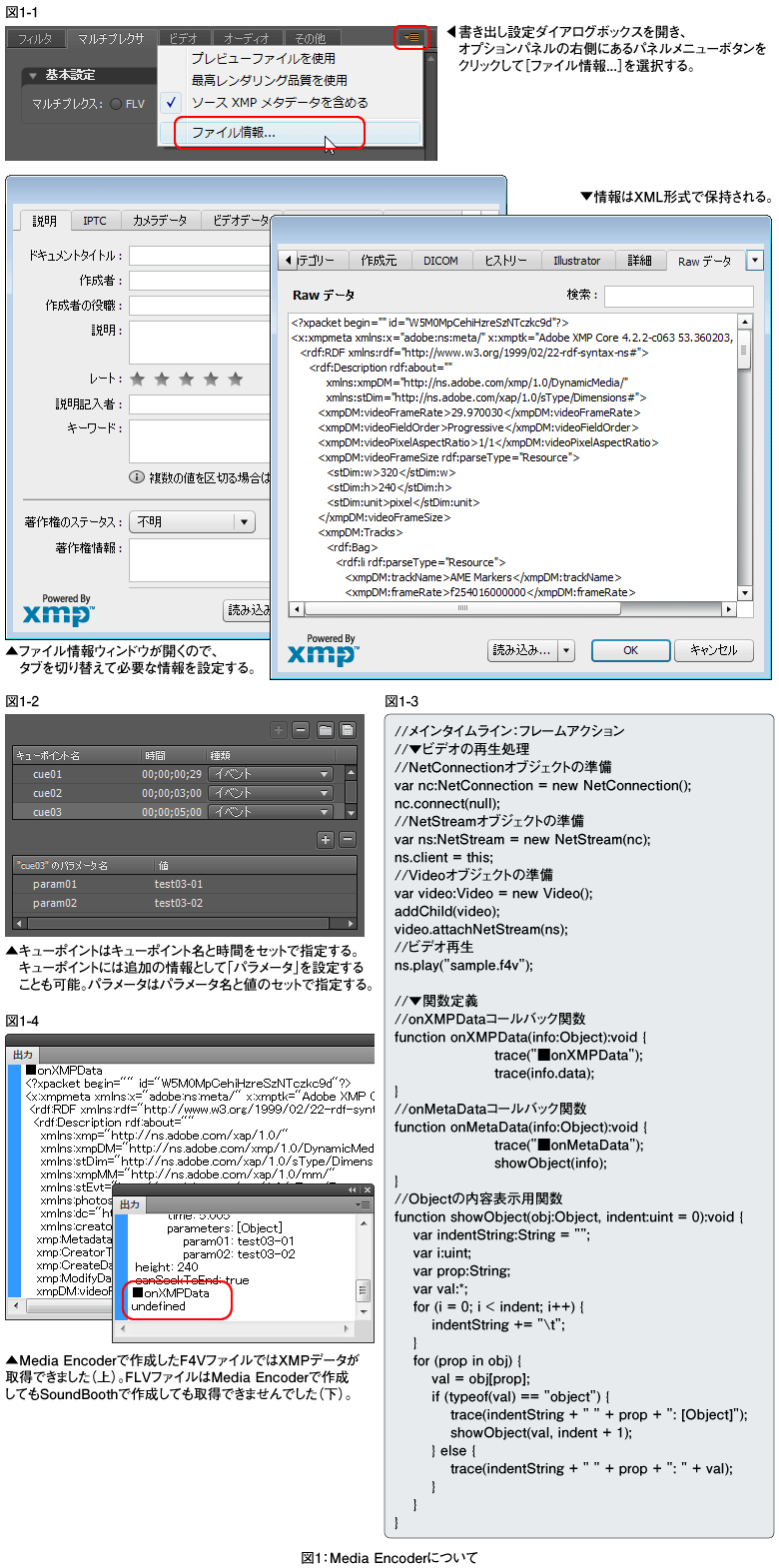
Task: Open the type dropdown for cue01
Action: point(272,774)
